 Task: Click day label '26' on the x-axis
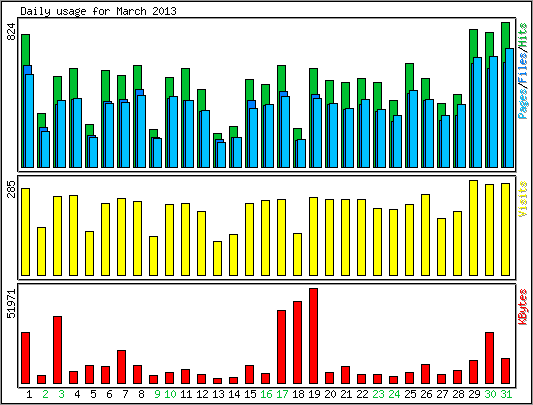[426, 394]
